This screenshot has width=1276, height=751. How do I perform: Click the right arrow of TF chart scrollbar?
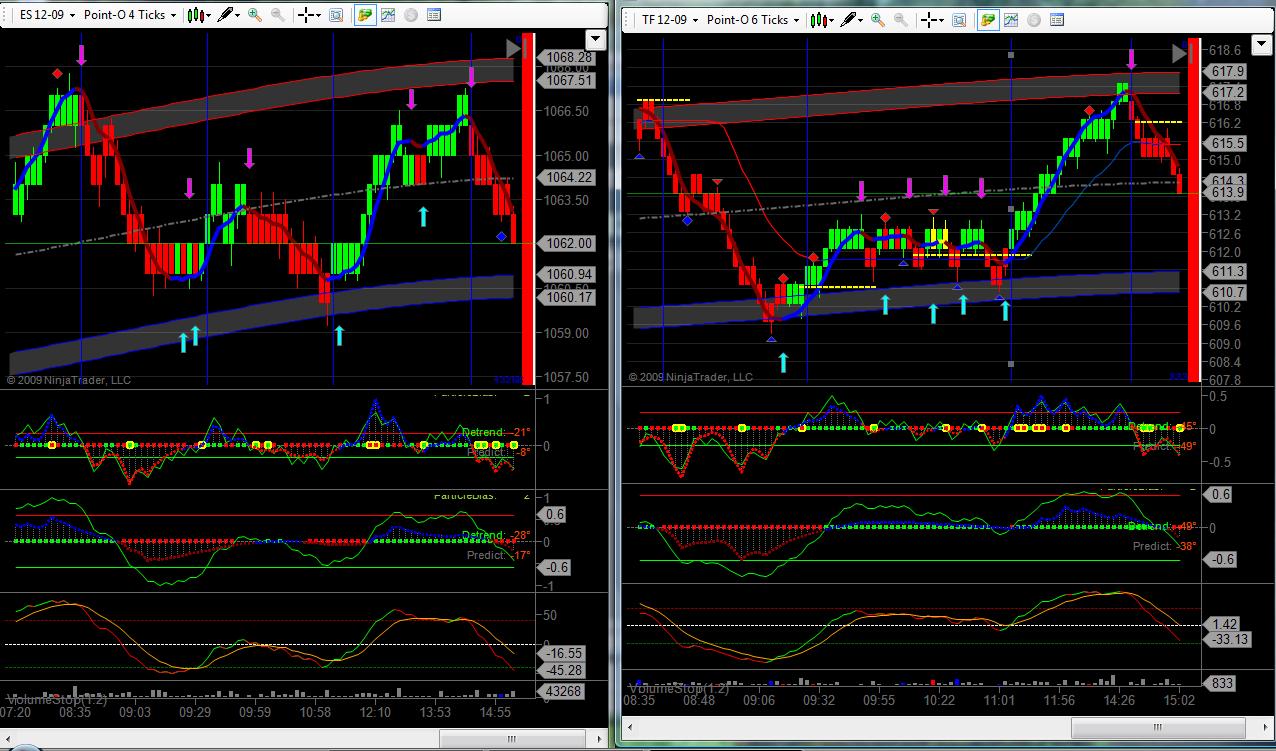pyautogui.click(x=1265, y=729)
